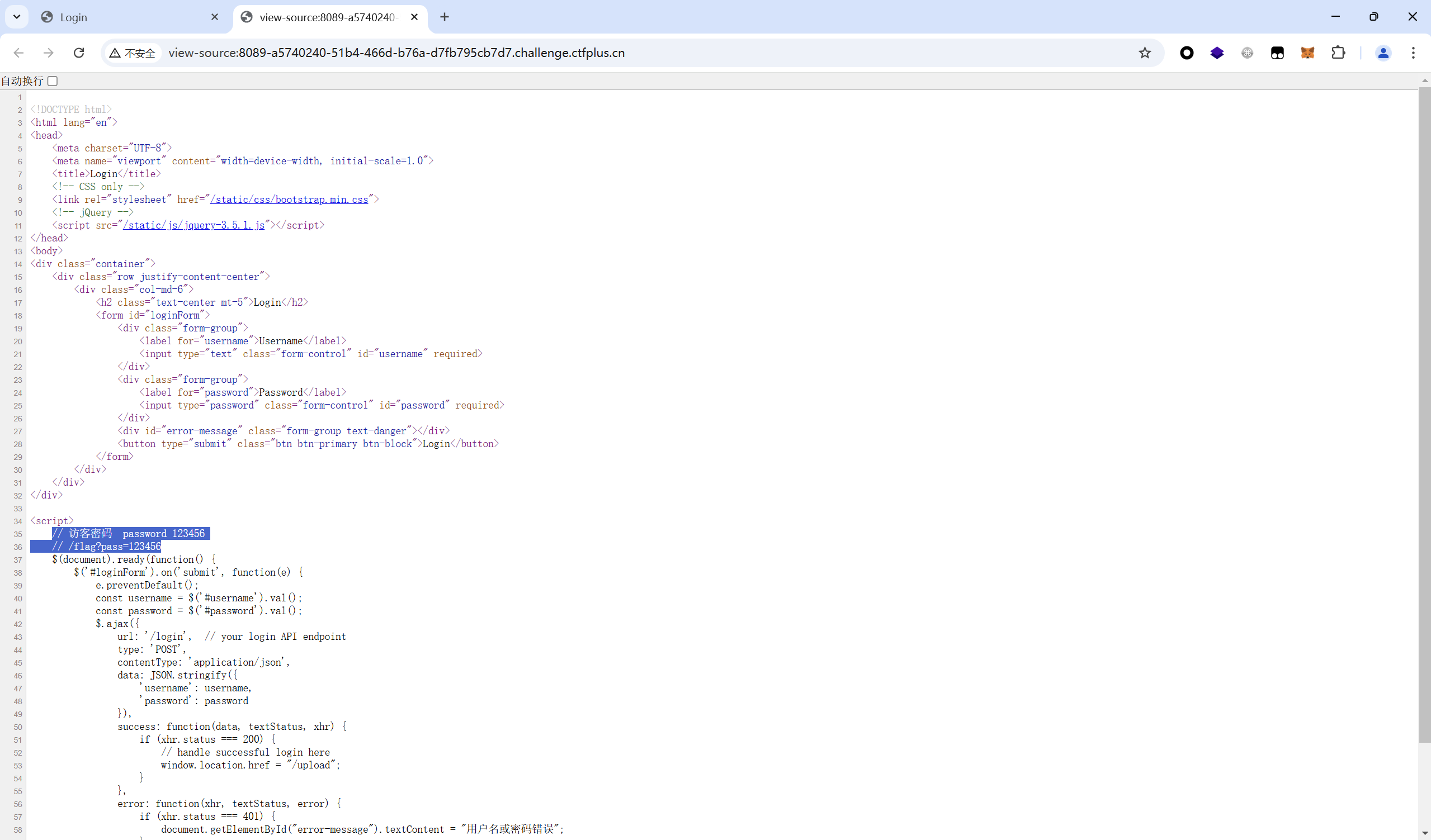This screenshot has width=1431, height=840.
Task: Open the black circle extension icon
Action: (x=1187, y=53)
